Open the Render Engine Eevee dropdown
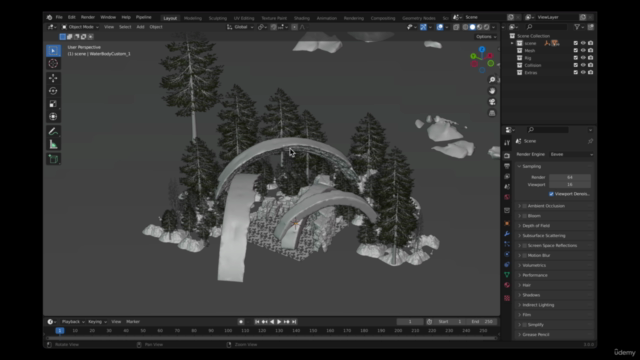Screen dimensions: 640x360 point(571,154)
